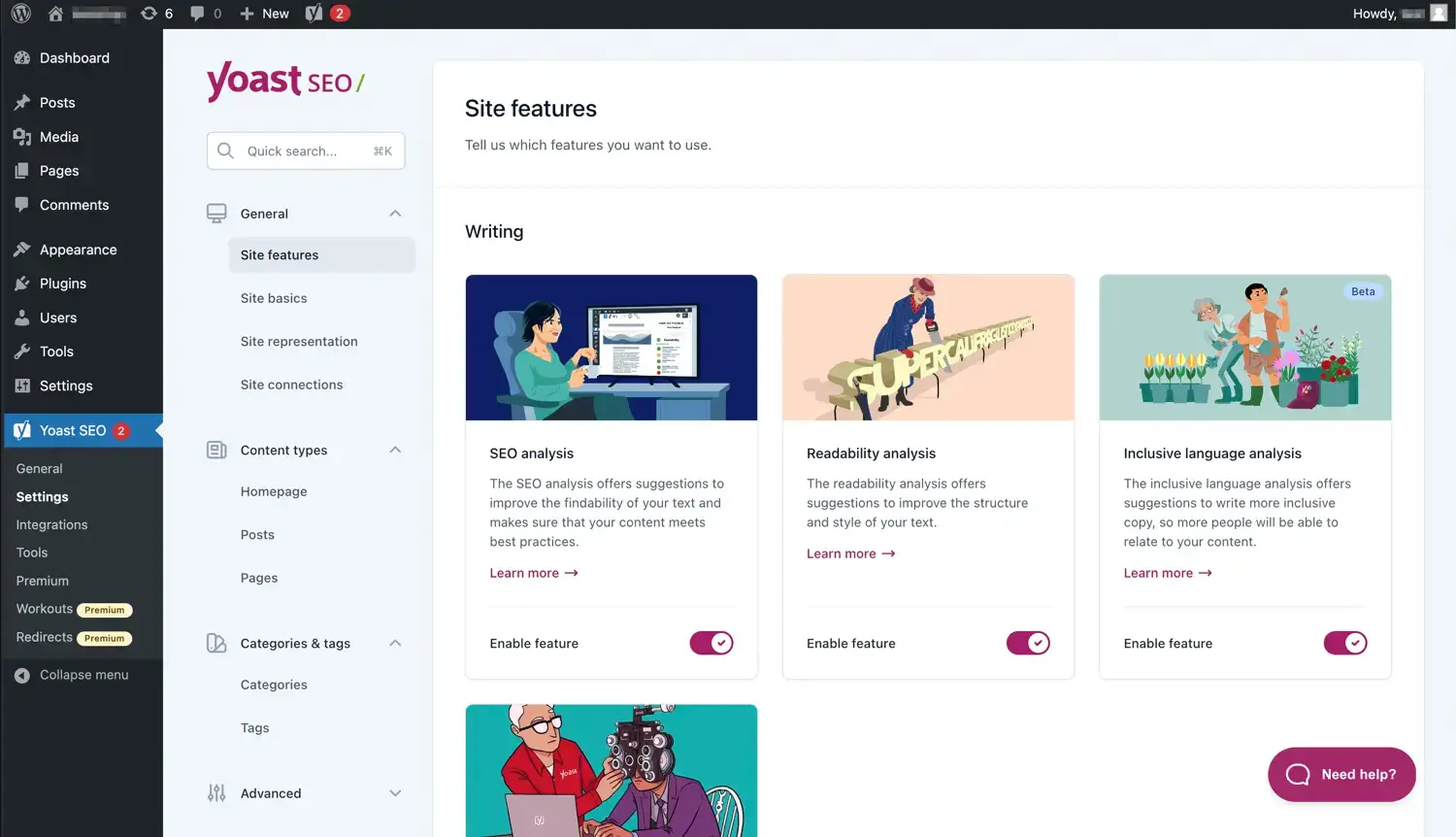Image resolution: width=1456 pixels, height=837 pixels.
Task: Click the Quick search field
Action: tap(305, 151)
